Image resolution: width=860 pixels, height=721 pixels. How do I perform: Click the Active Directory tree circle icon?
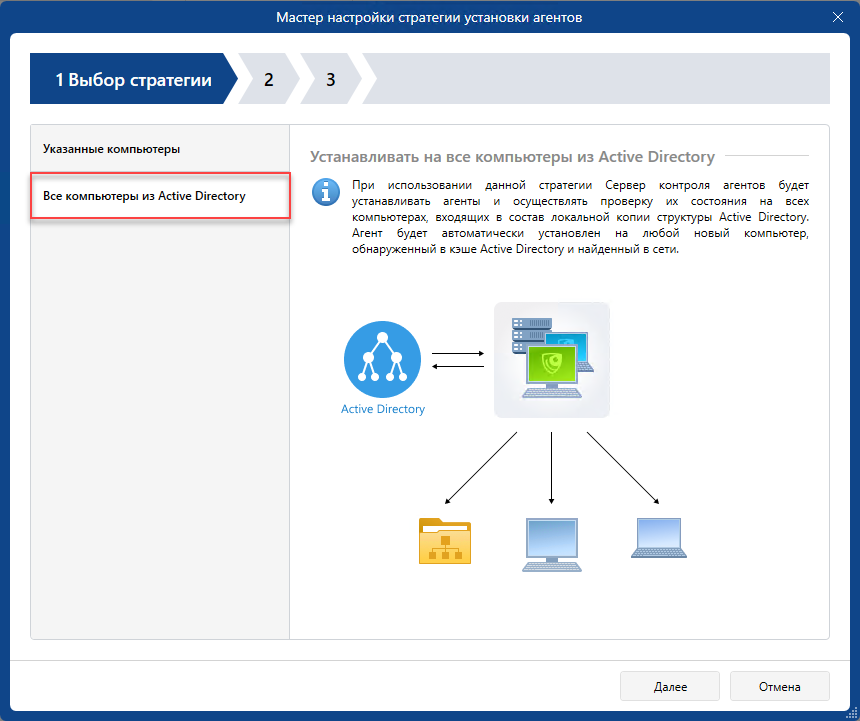pos(382,359)
